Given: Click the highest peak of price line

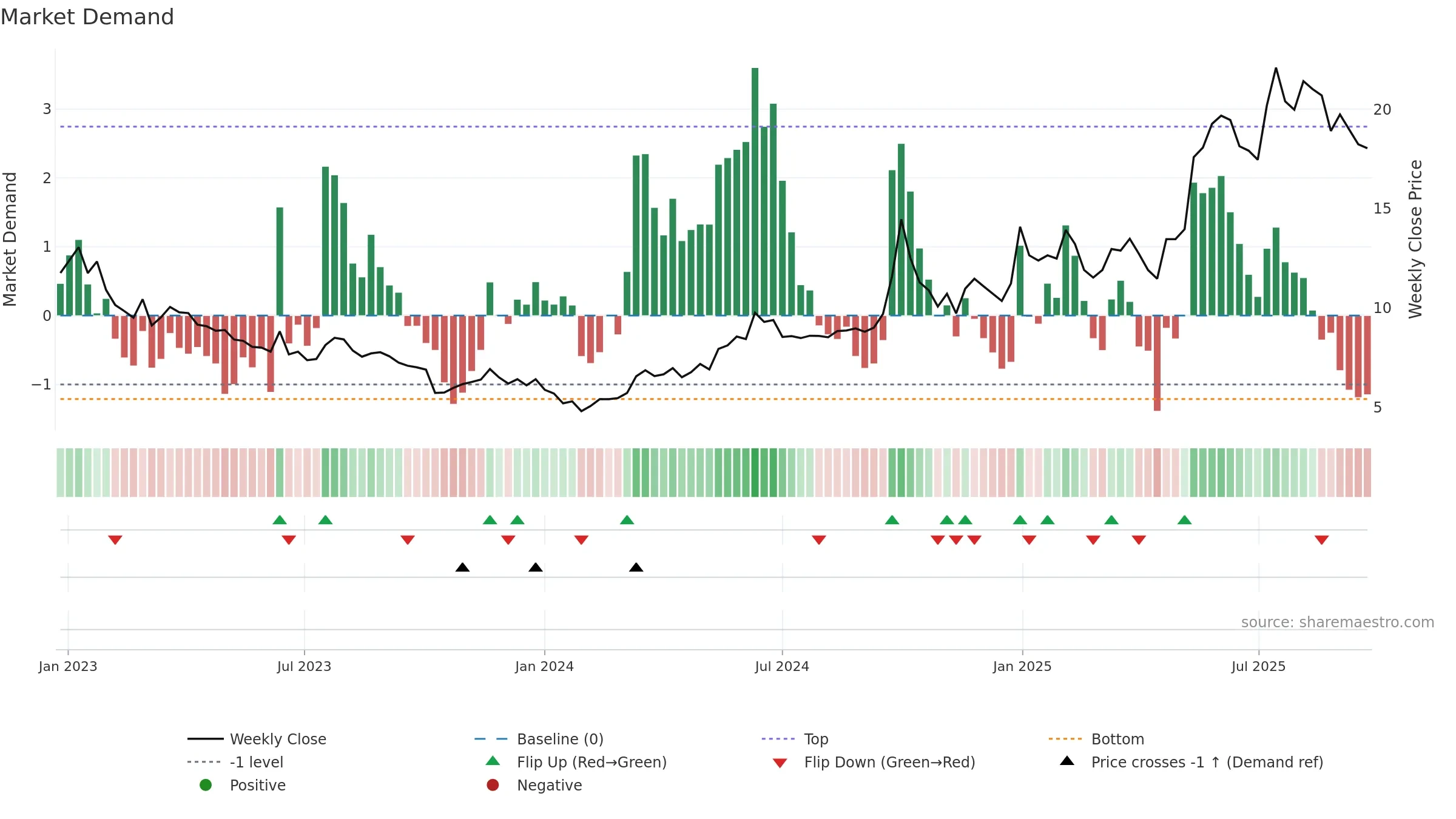Looking at the screenshot, I should click(1276, 68).
